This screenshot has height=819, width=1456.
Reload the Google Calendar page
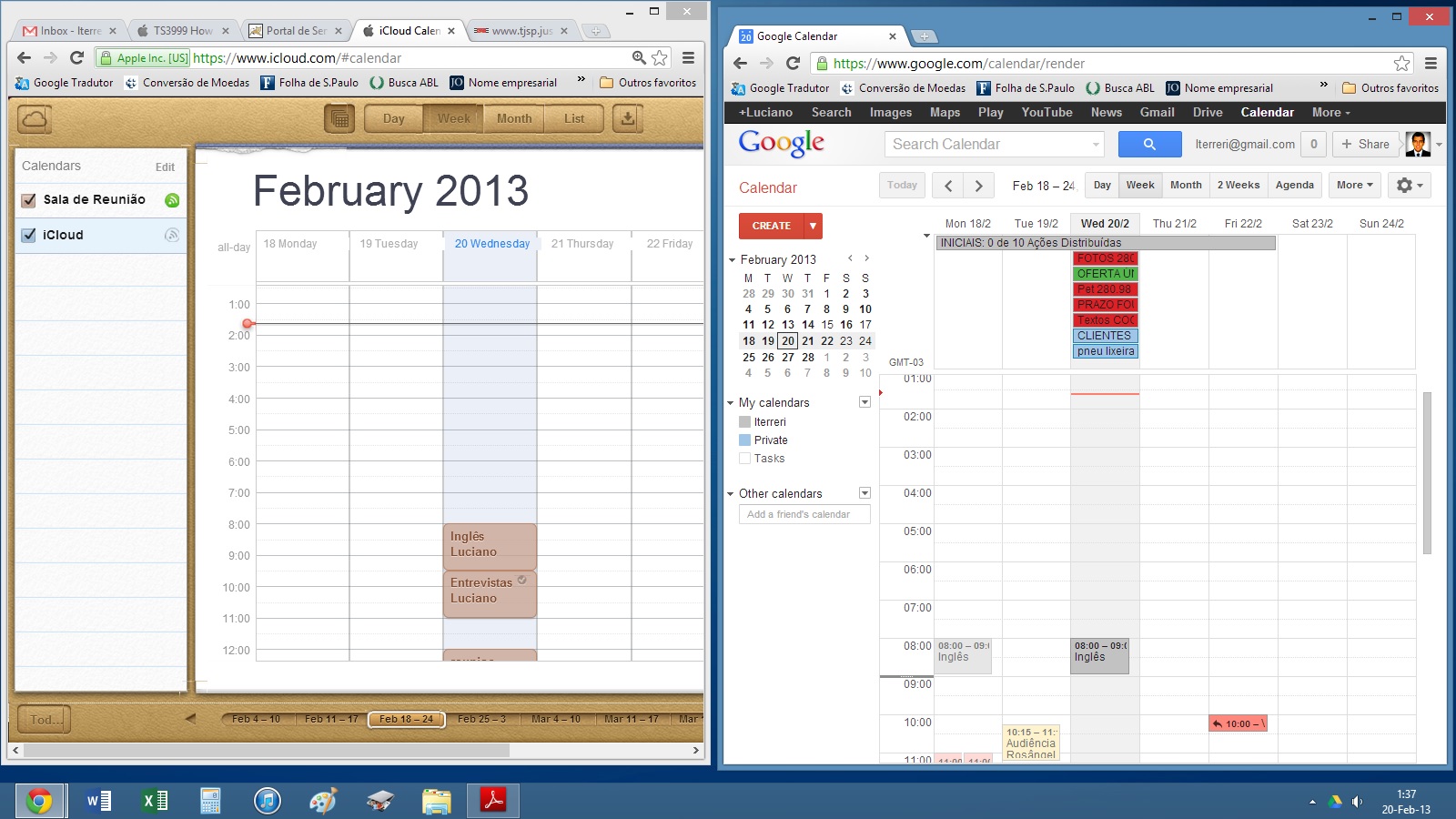coord(794,64)
